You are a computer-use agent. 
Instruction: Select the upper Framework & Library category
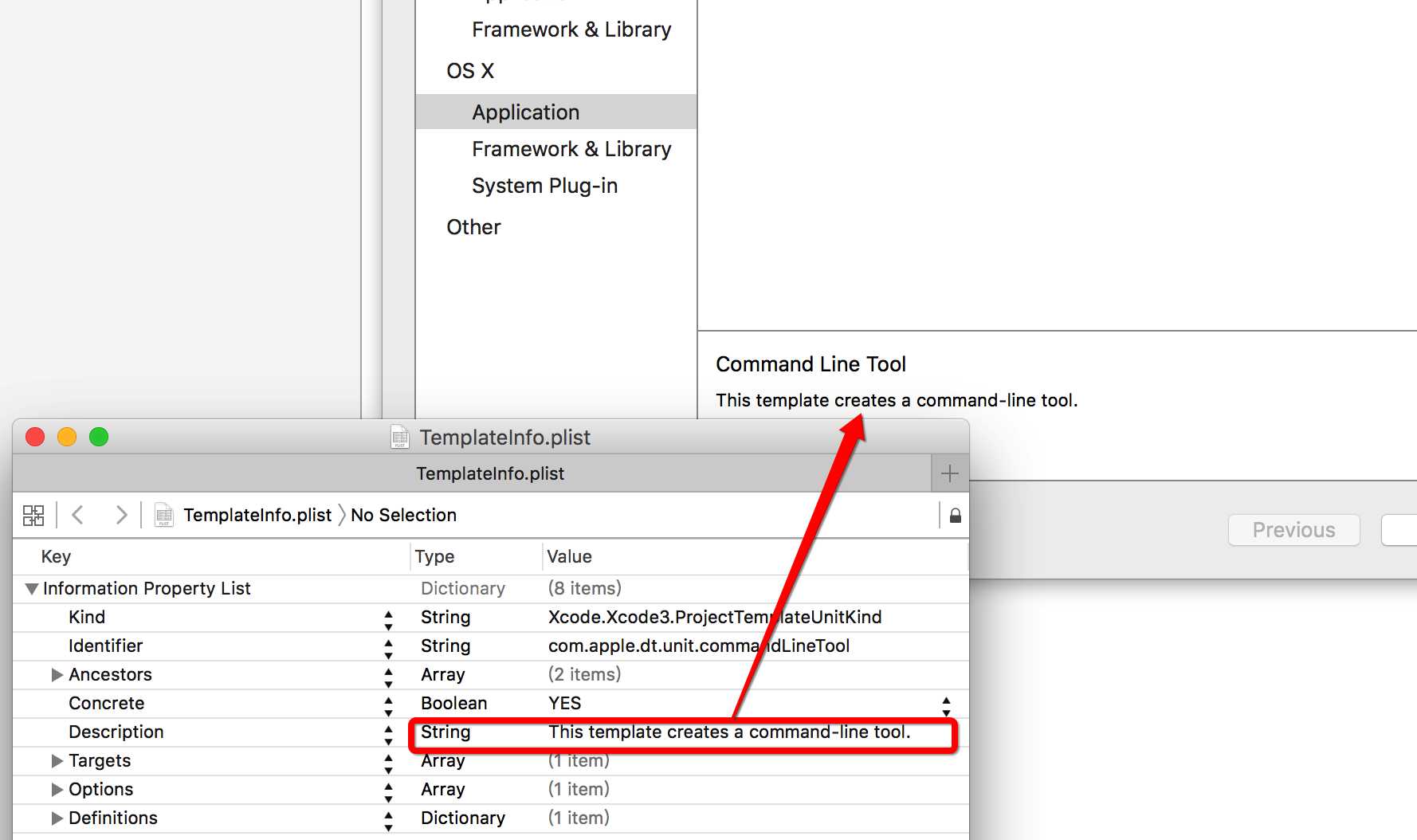[571, 29]
